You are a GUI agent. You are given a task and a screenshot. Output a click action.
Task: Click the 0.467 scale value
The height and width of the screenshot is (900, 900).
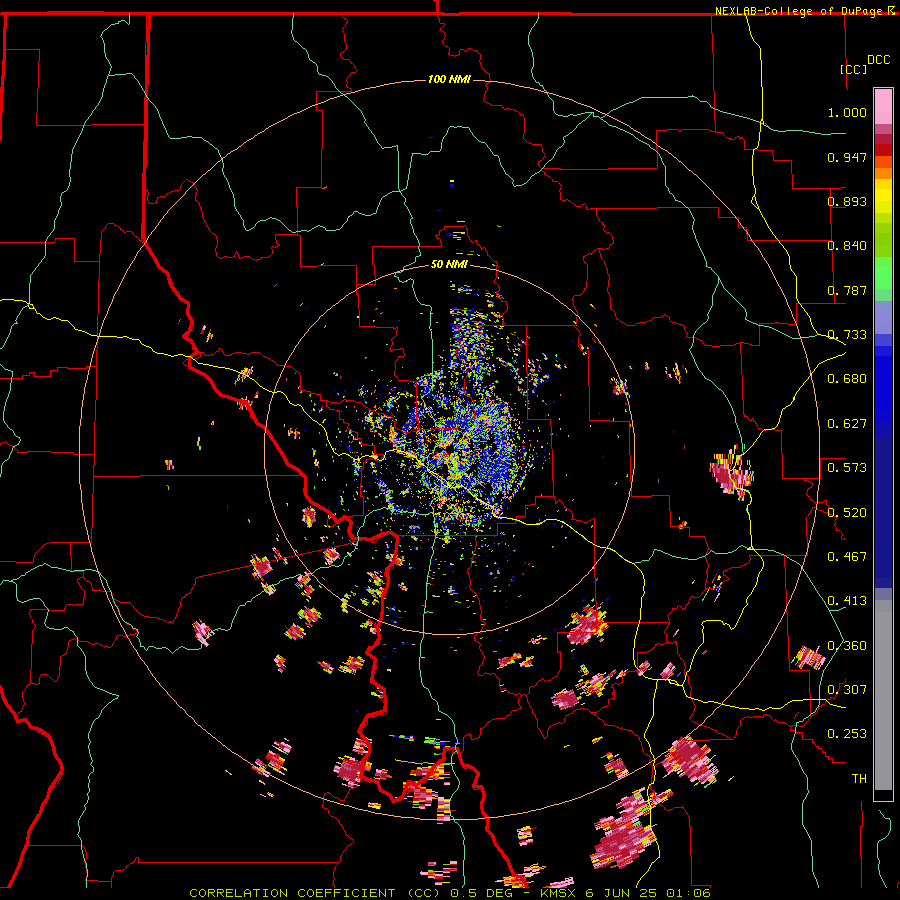click(x=847, y=557)
